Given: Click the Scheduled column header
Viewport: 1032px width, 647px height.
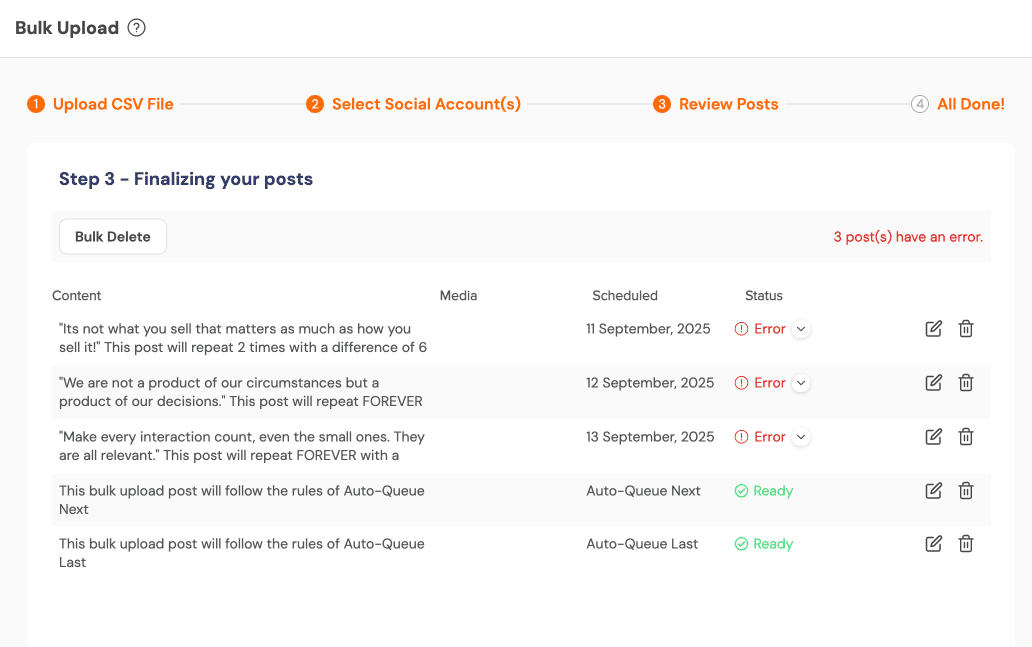Looking at the screenshot, I should tap(624, 295).
